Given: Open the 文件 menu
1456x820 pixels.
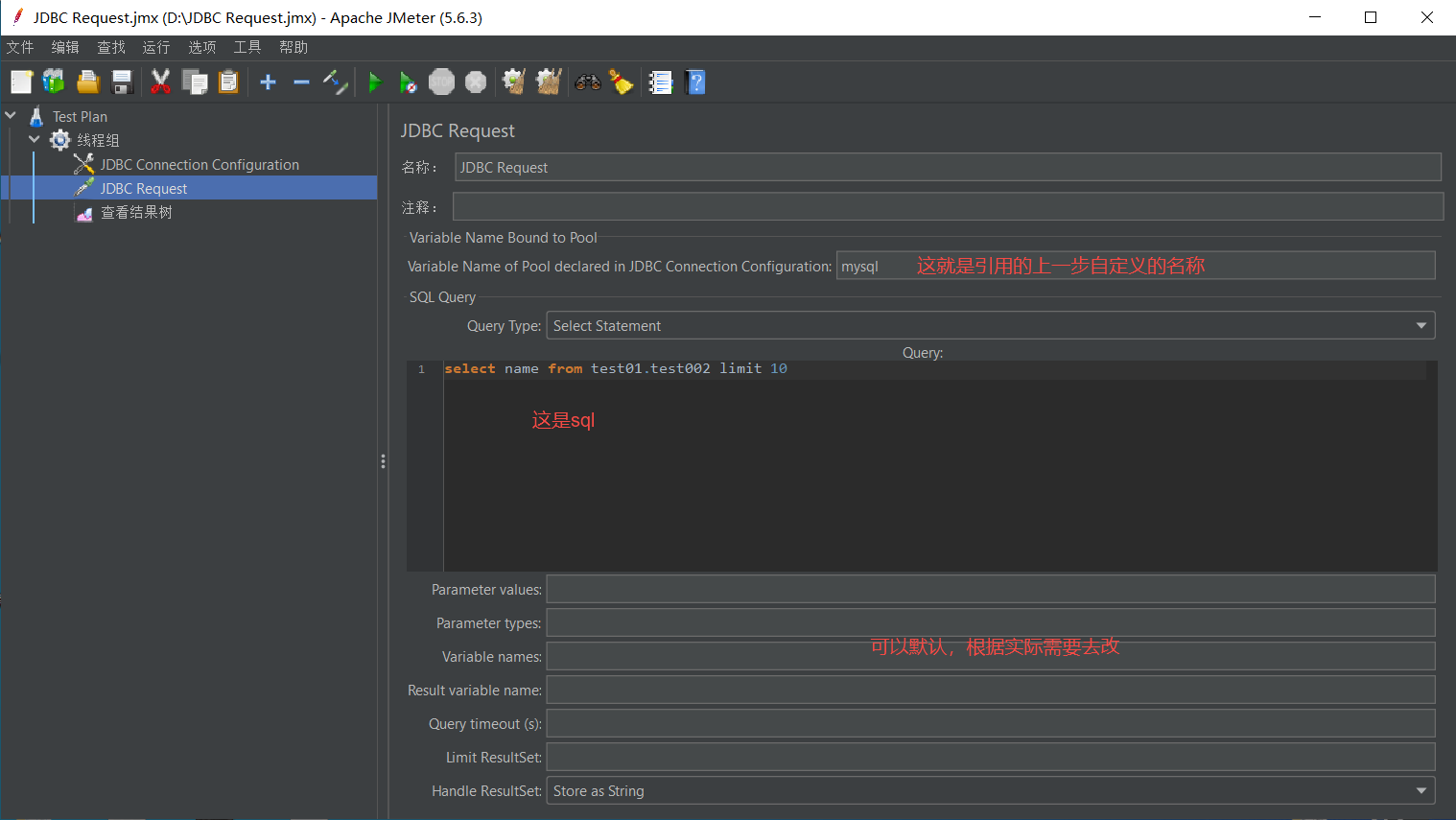Looking at the screenshot, I should point(20,47).
